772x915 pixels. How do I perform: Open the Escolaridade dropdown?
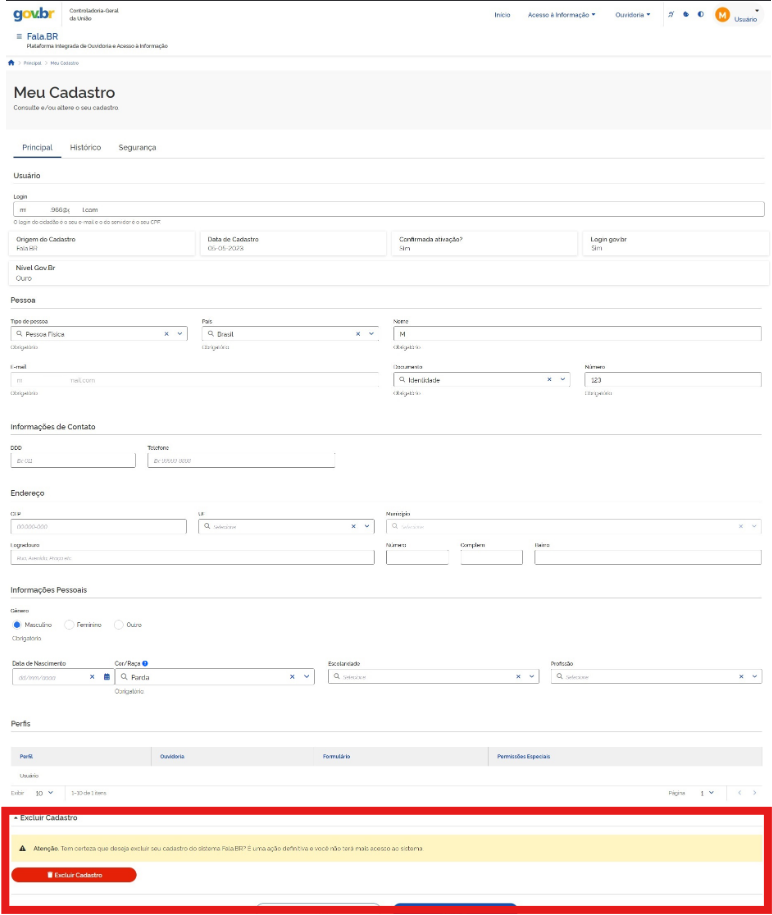532,677
